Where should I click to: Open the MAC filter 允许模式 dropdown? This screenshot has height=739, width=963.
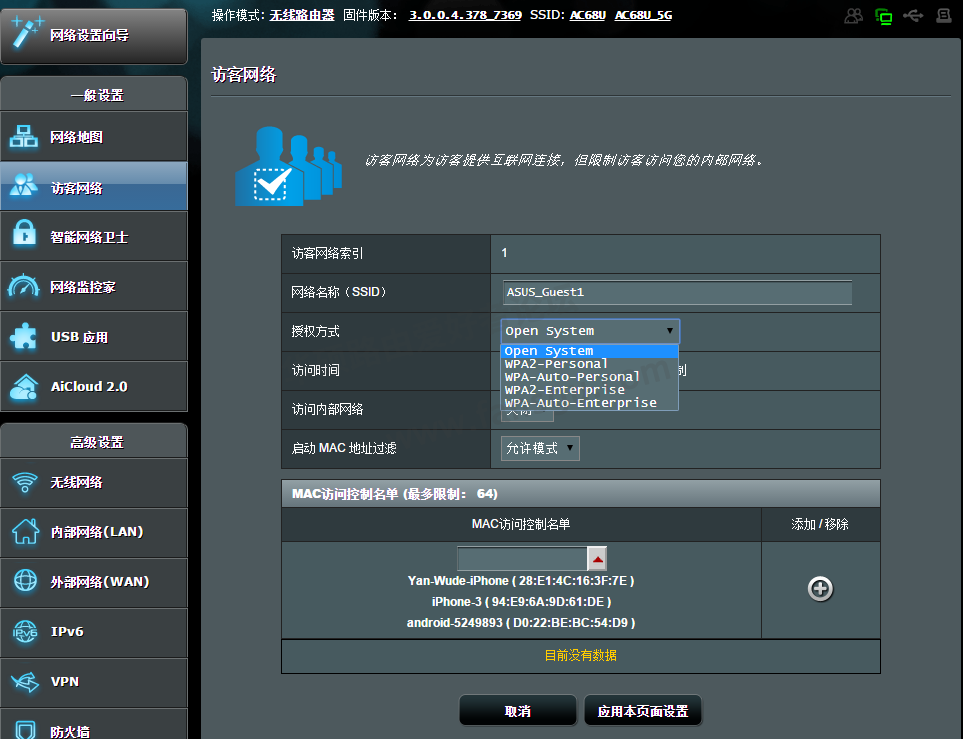[x=540, y=448]
